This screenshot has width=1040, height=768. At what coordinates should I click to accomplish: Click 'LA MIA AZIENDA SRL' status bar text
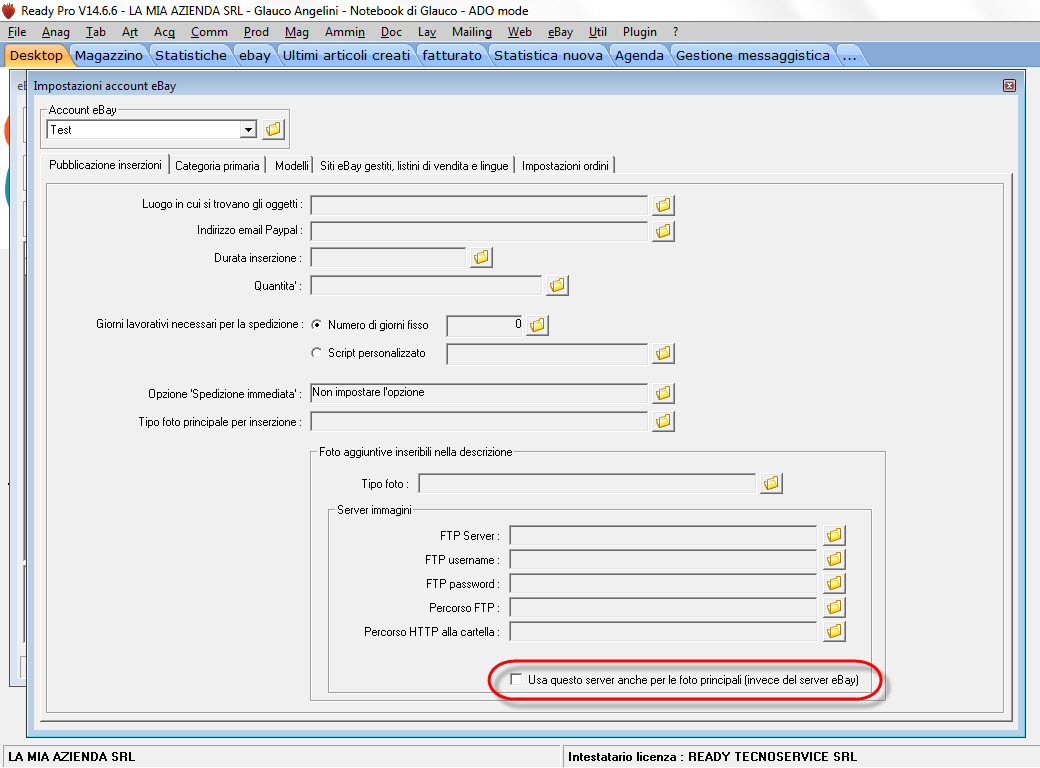pyautogui.click(x=72, y=756)
